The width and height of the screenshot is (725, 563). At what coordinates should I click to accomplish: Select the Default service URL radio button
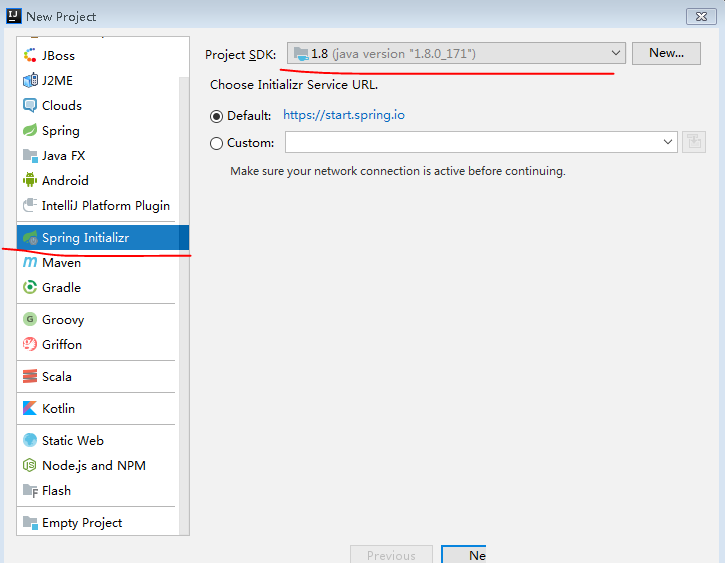217,116
